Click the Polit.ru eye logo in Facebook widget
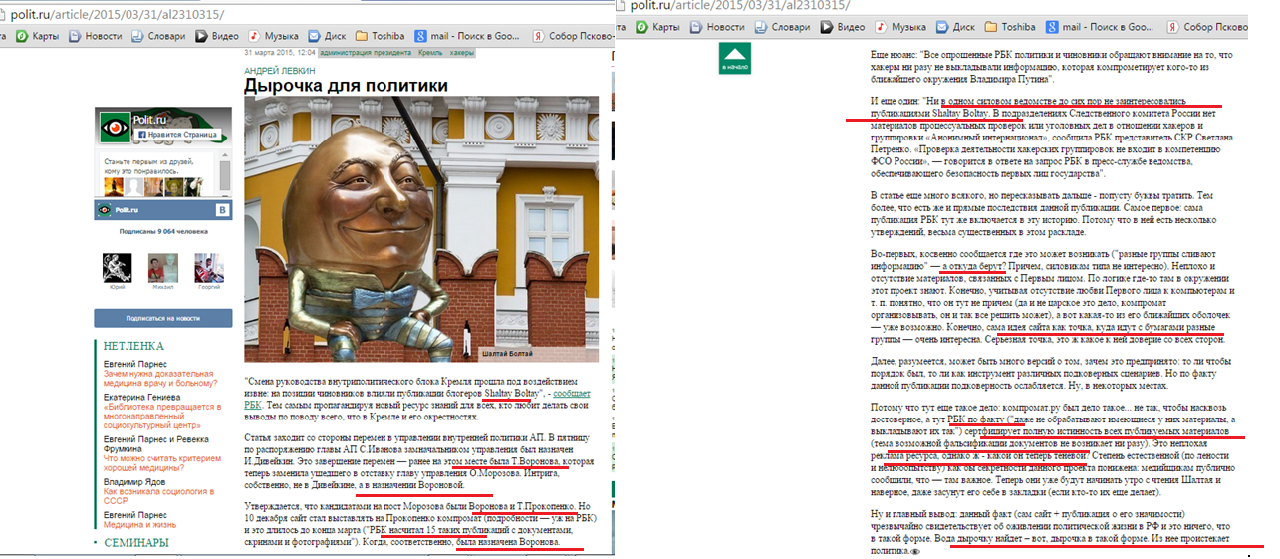Screen dimensions: 1280x559 (x=115, y=127)
